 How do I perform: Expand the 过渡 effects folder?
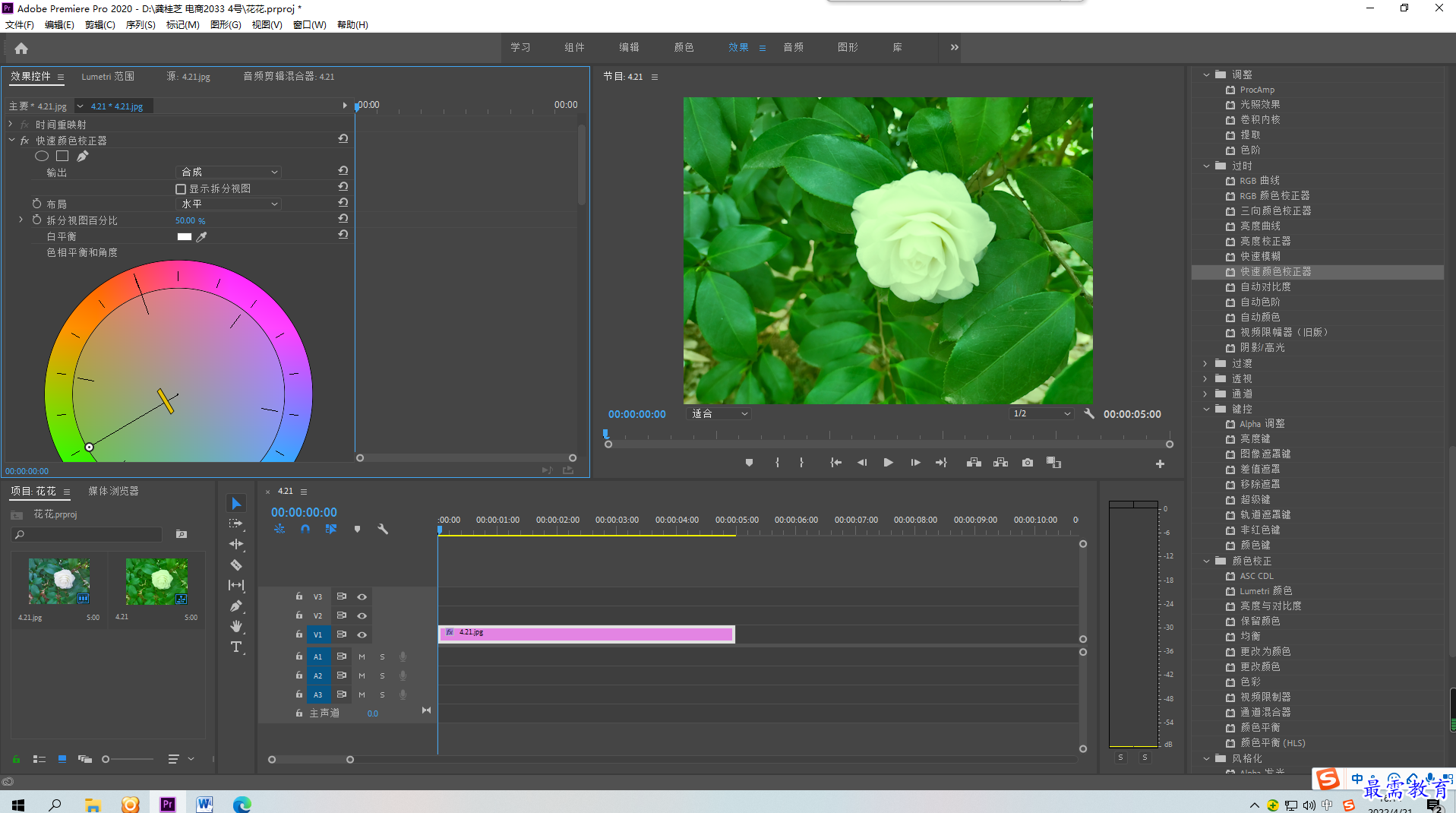click(x=1206, y=363)
